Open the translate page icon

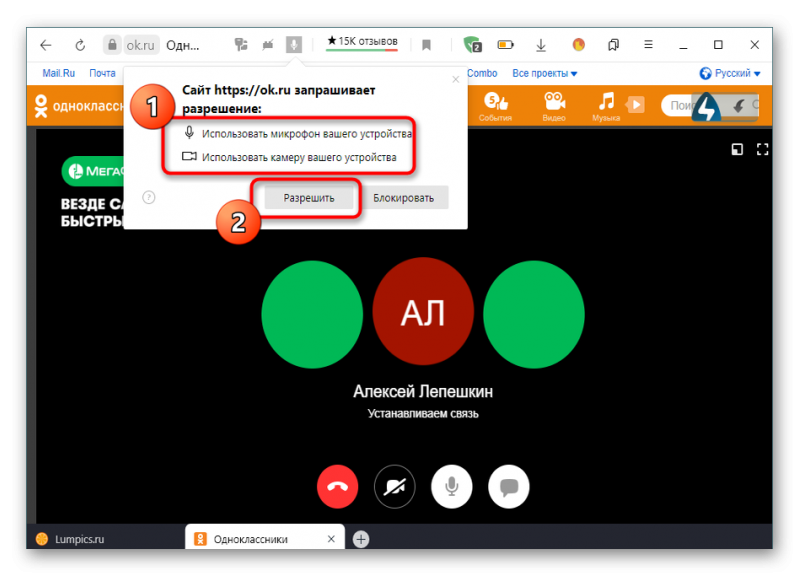(241, 45)
